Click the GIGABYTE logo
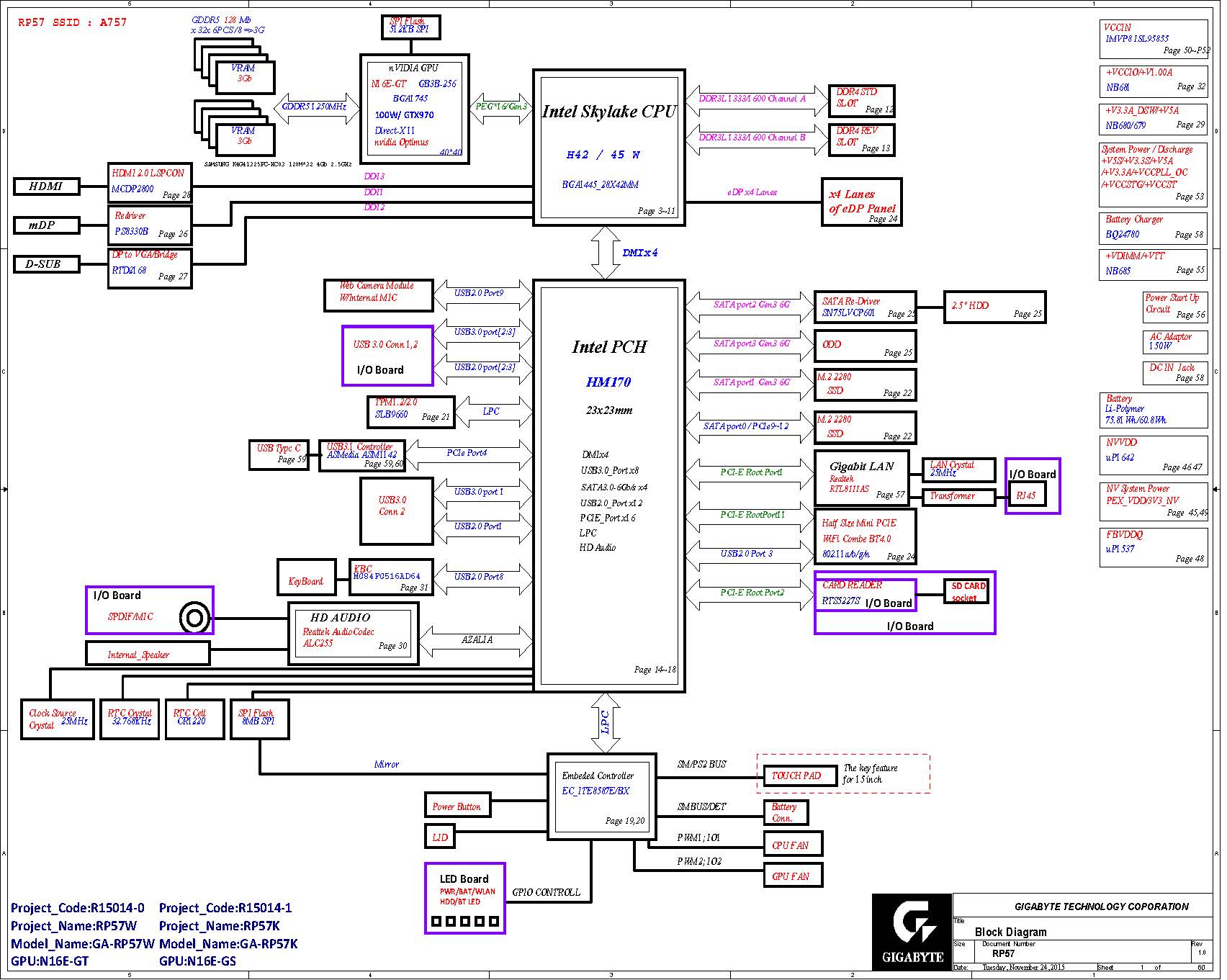The width and height of the screenshot is (1227, 980). (x=912, y=932)
